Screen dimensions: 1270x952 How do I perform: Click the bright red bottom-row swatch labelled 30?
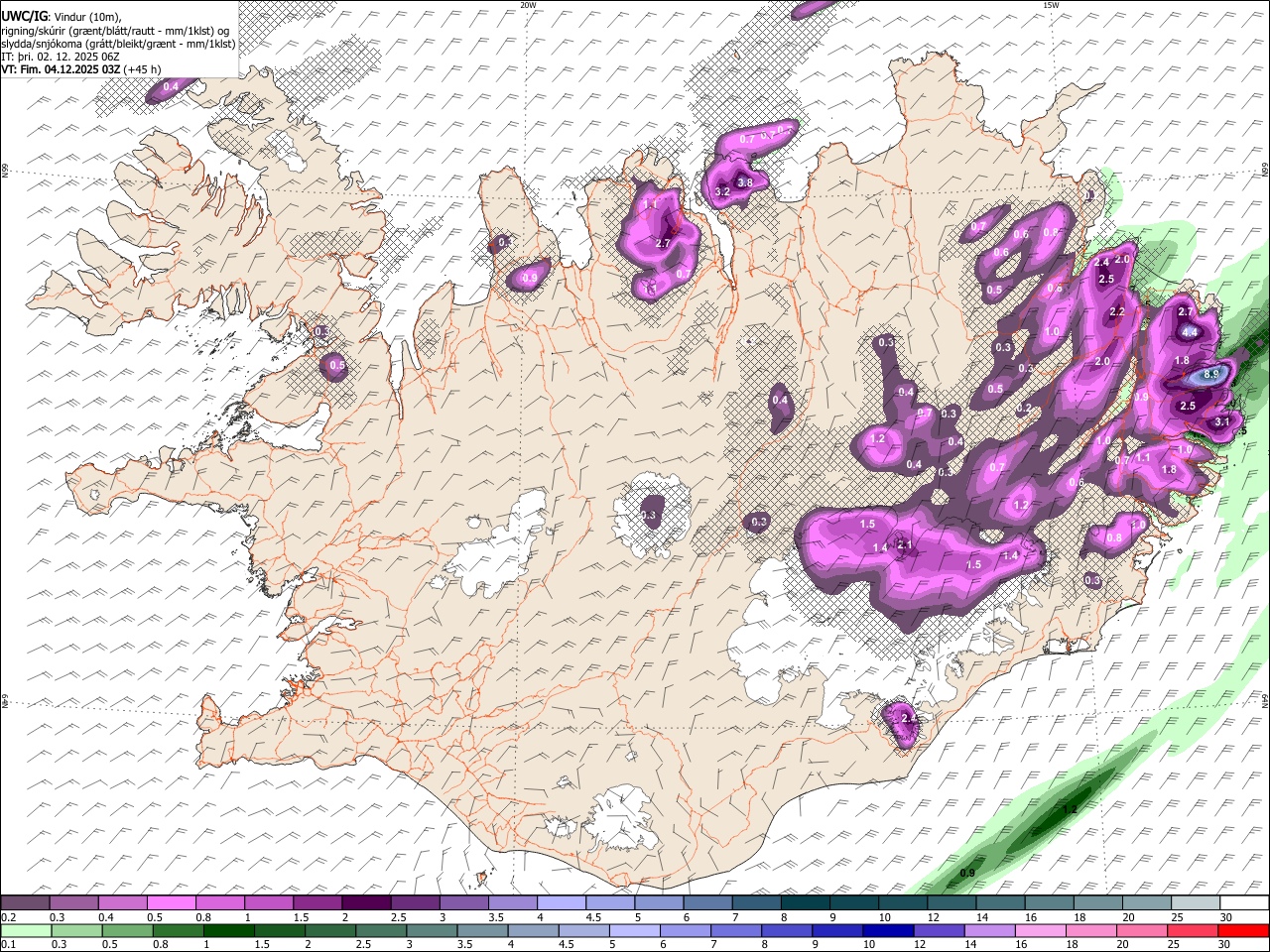pyautogui.click(x=1243, y=931)
